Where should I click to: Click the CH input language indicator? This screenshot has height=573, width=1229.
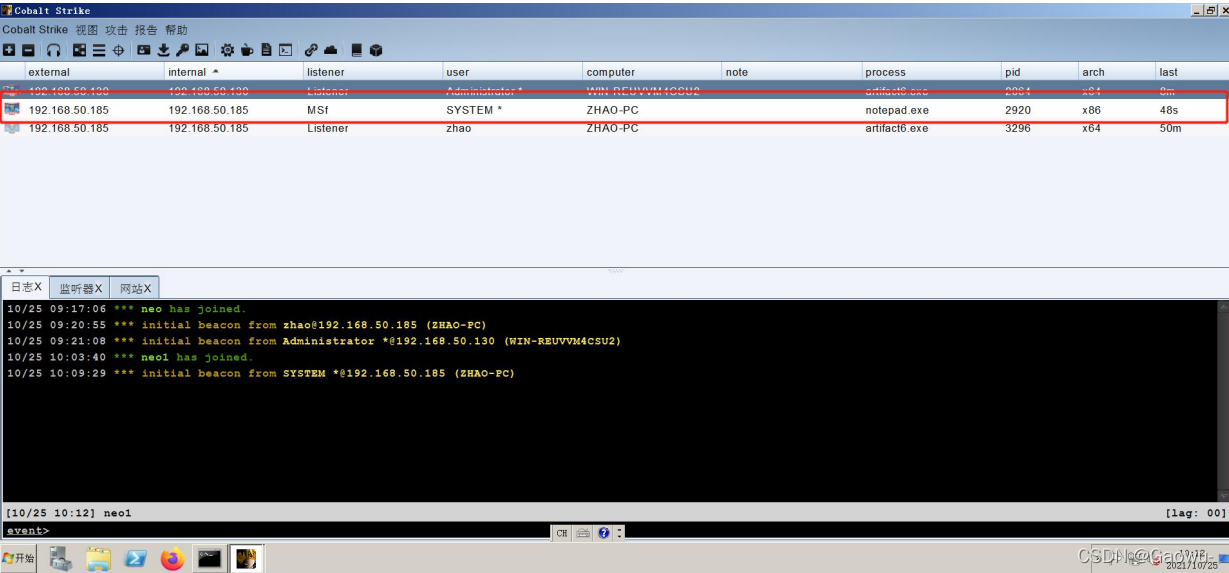pos(562,533)
